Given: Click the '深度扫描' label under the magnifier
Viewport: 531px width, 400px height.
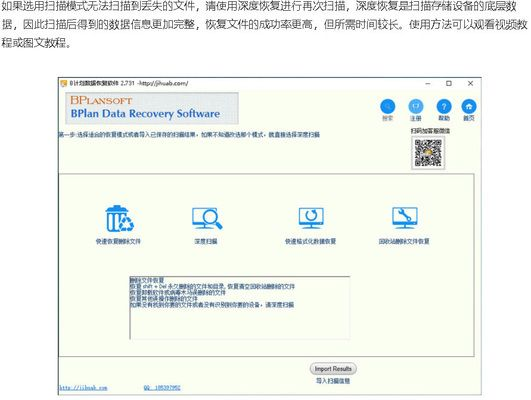Looking at the screenshot, I should pos(206,241).
